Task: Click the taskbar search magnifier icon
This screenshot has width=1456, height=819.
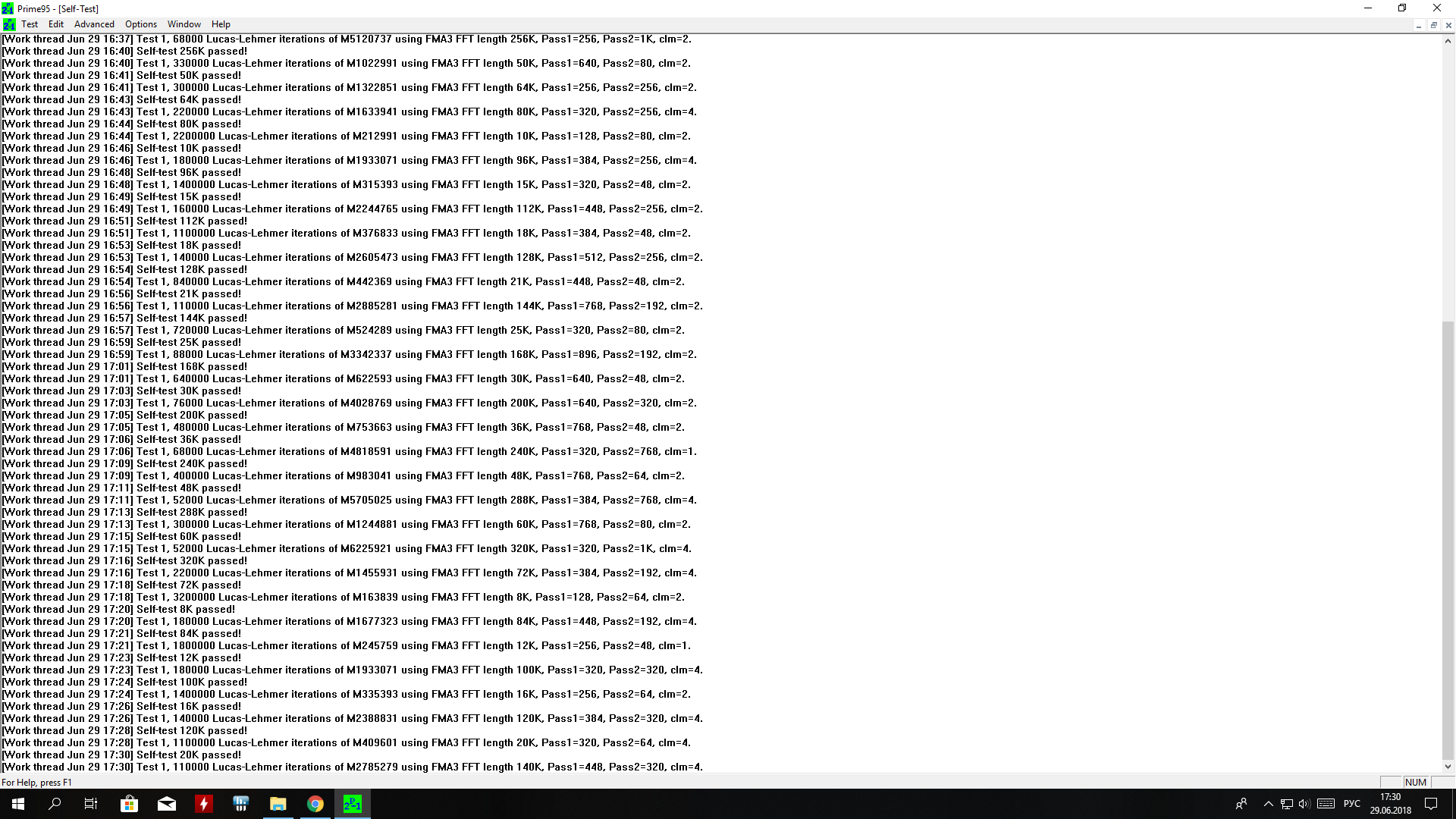Action: [x=55, y=804]
